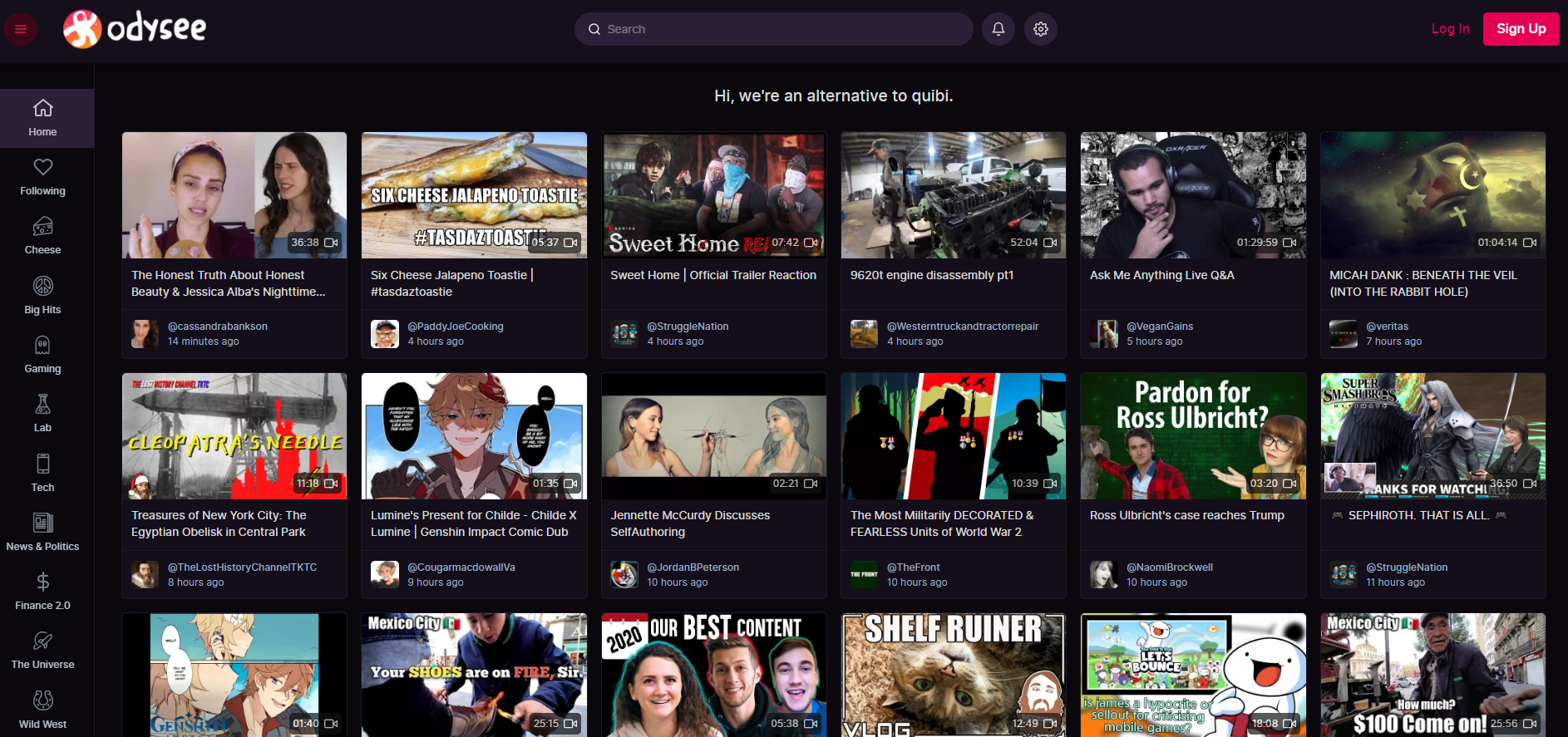Click the @JordanBPeterson channel avatar

click(x=624, y=575)
